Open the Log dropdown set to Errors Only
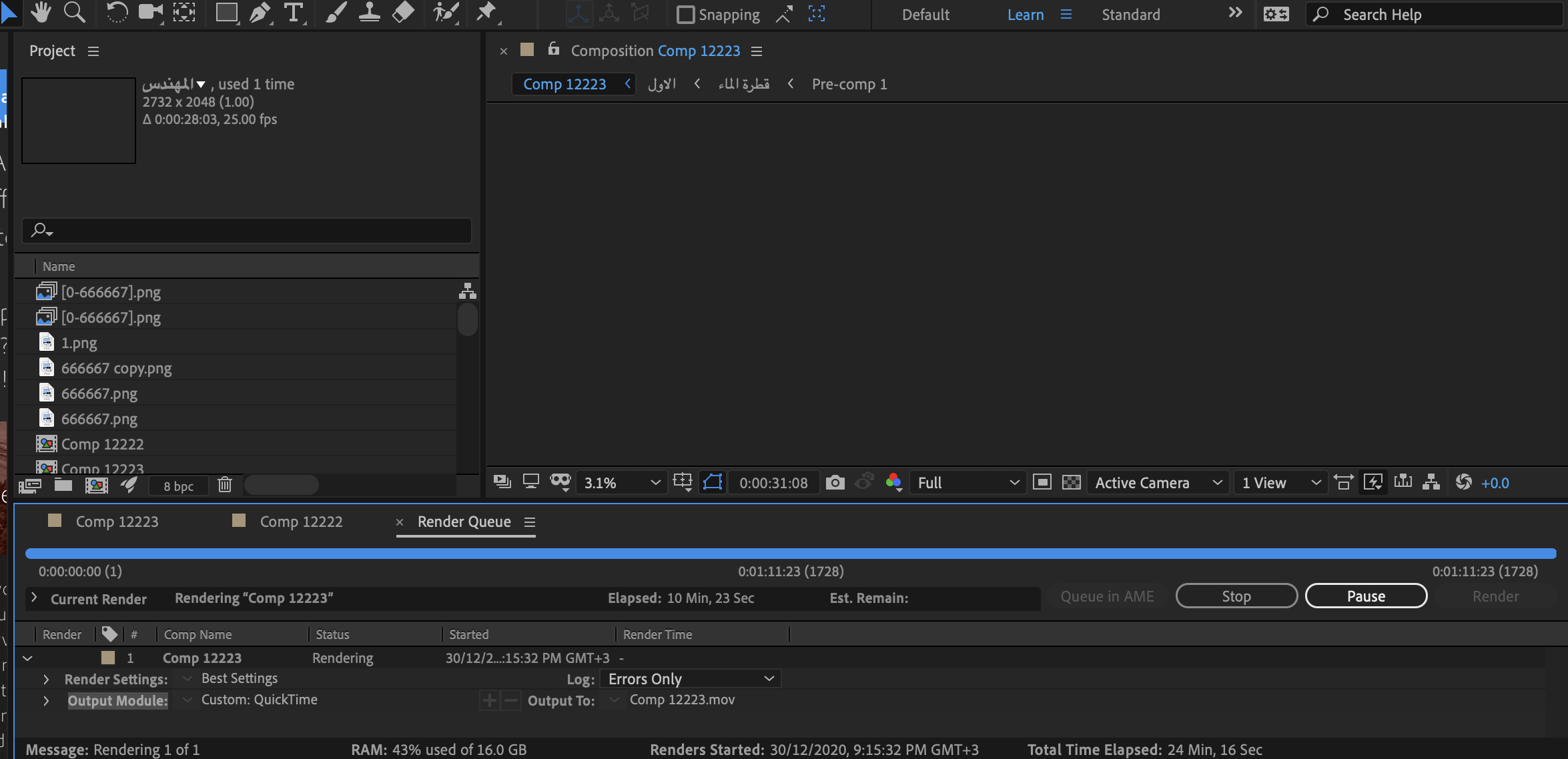This screenshot has width=1568, height=759. [x=691, y=678]
